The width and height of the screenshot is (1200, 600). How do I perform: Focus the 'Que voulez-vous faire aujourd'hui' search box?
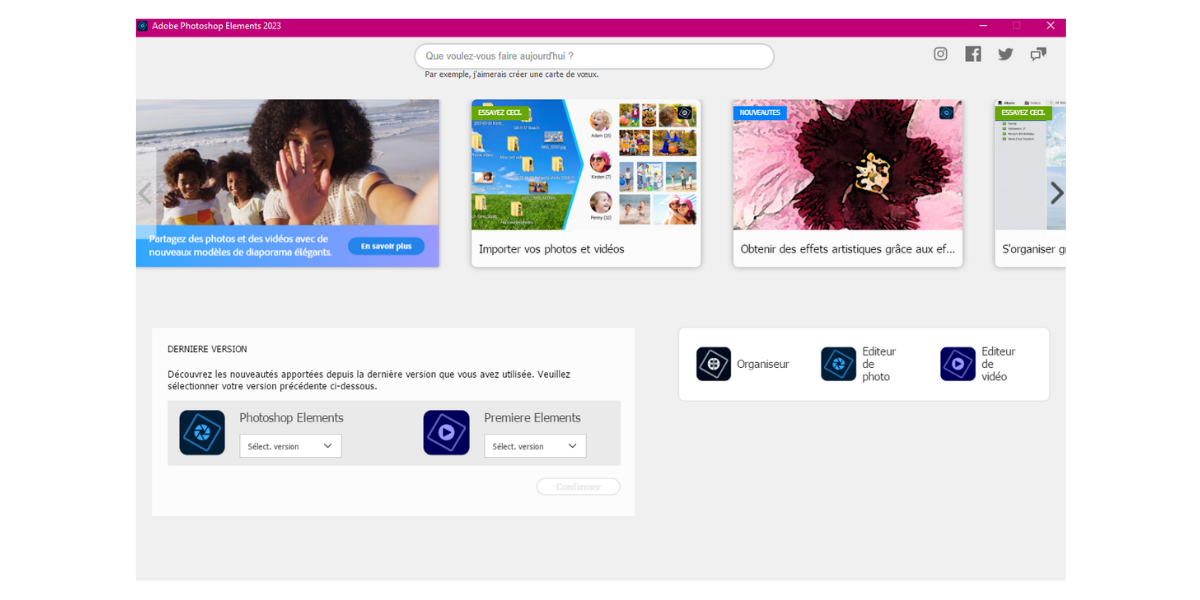(x=594, y=56)
